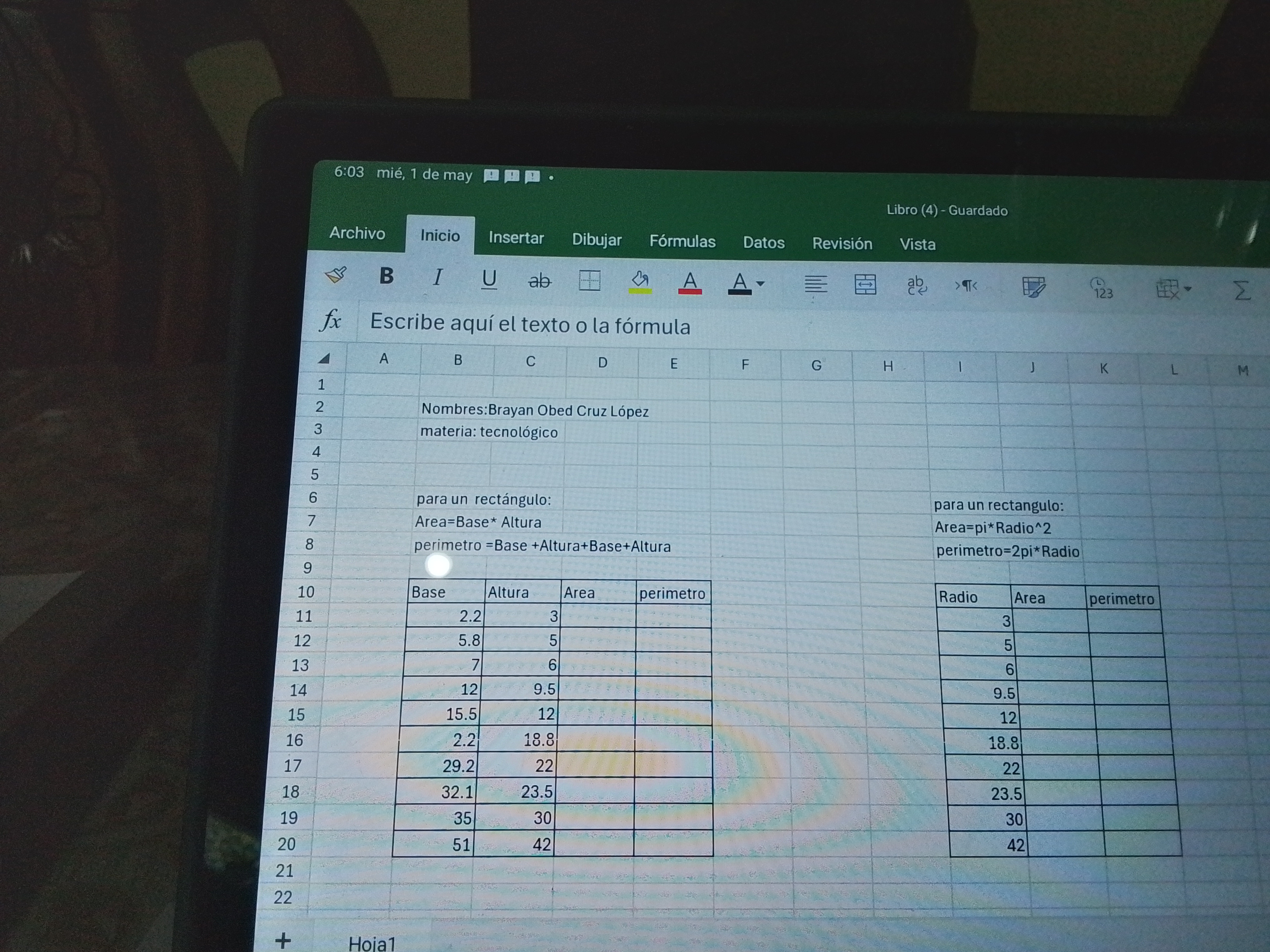Click the wrap text icon
The height and width of the screenshot is (952, 1270).
coord(916,285)
